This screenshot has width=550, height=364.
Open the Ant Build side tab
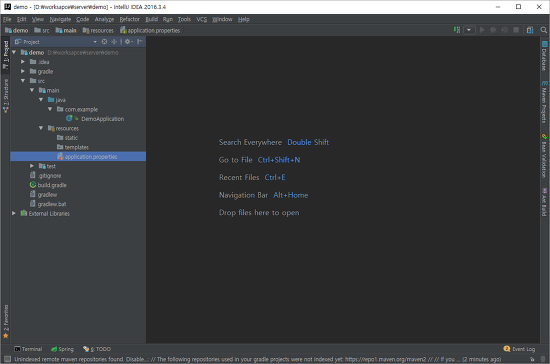tap(544, 202)
